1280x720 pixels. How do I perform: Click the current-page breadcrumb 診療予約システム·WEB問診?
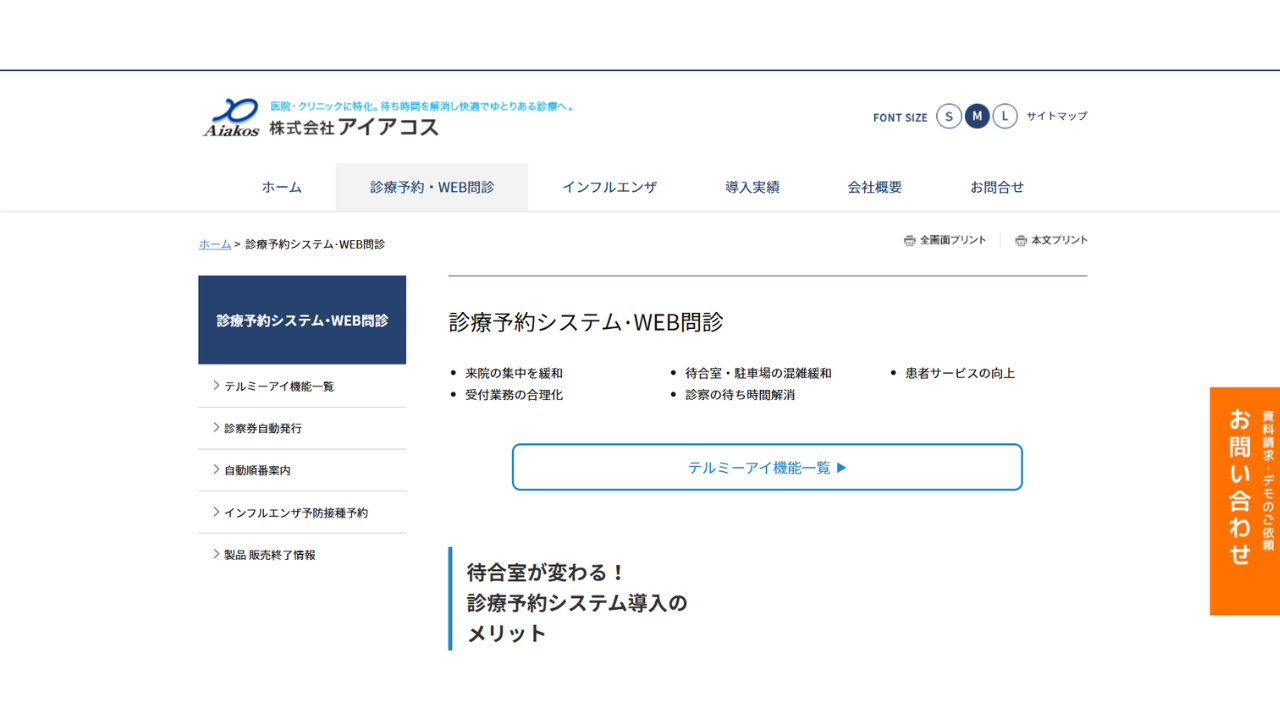315,244
